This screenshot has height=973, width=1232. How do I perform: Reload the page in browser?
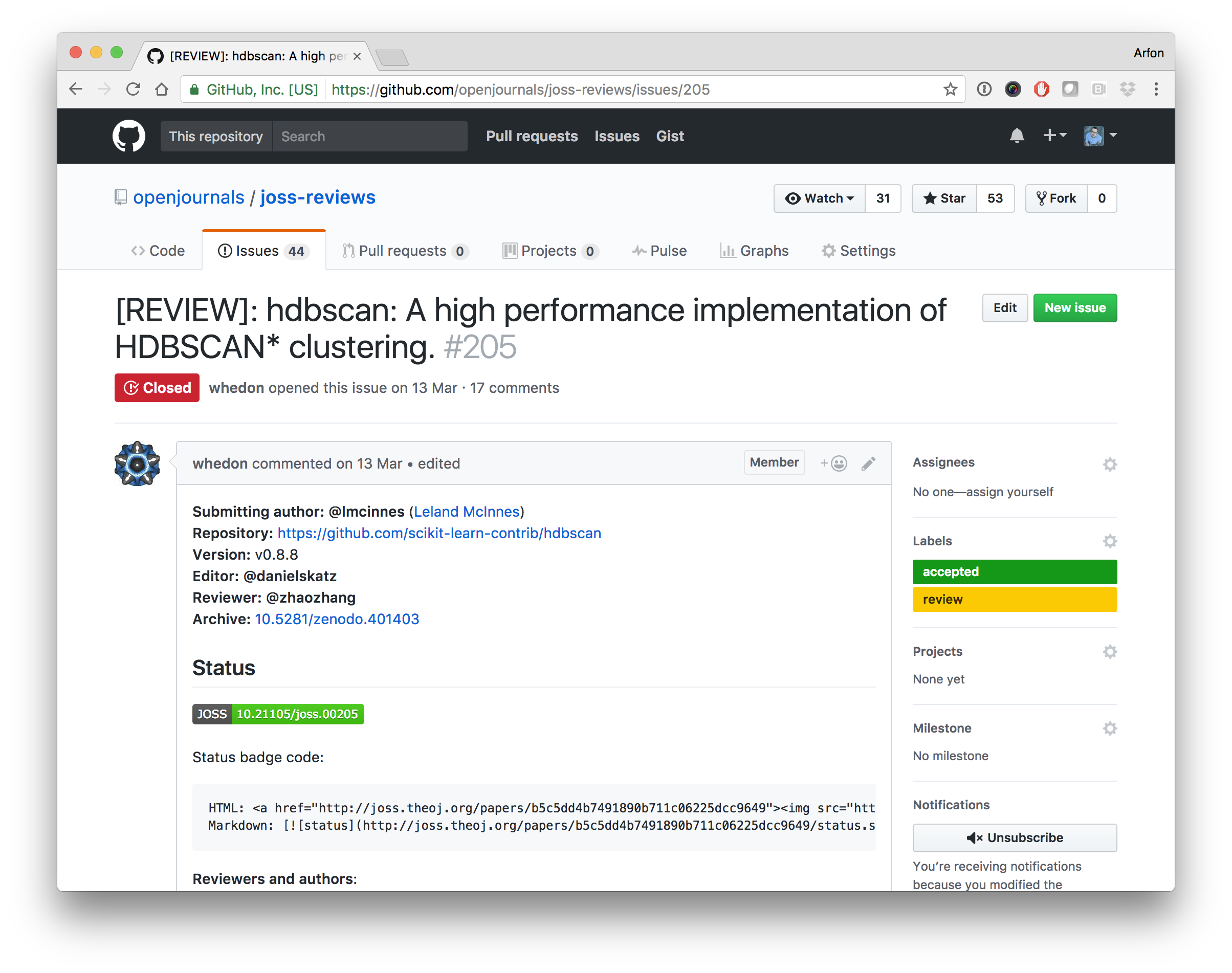[x=134, y=90]
